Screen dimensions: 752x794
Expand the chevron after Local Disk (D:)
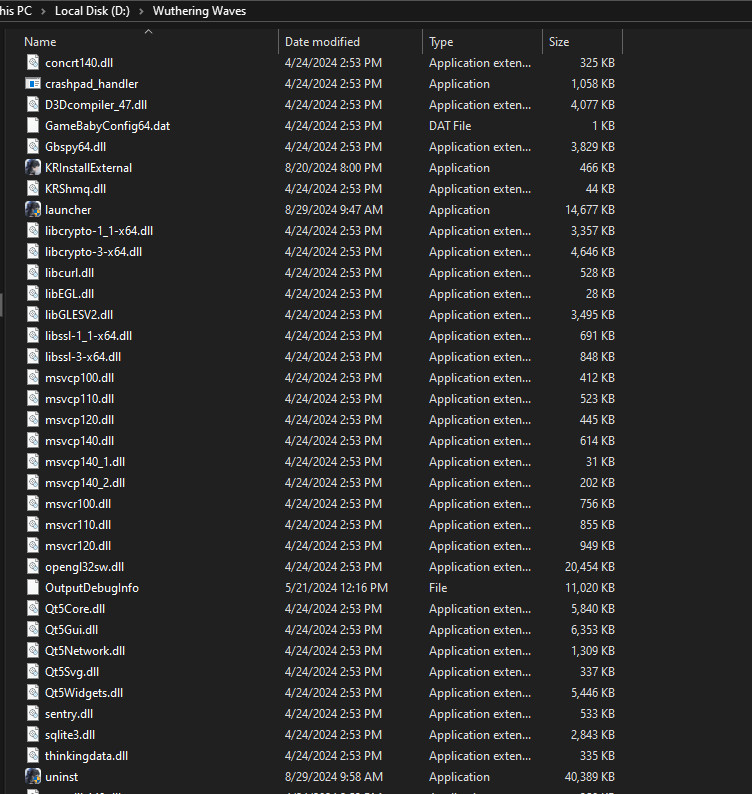coord(140,11)
